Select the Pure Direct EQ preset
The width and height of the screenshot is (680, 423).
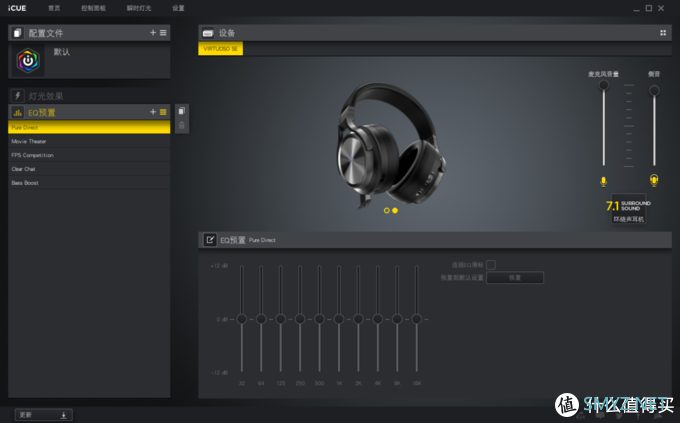point(89,127)
